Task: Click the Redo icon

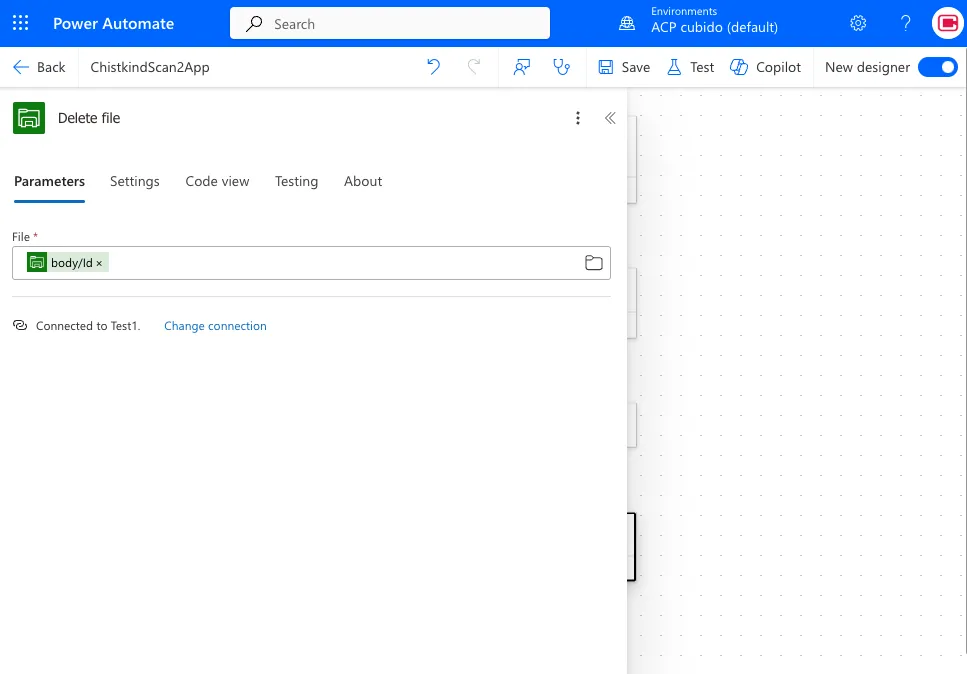Action: 473,66
